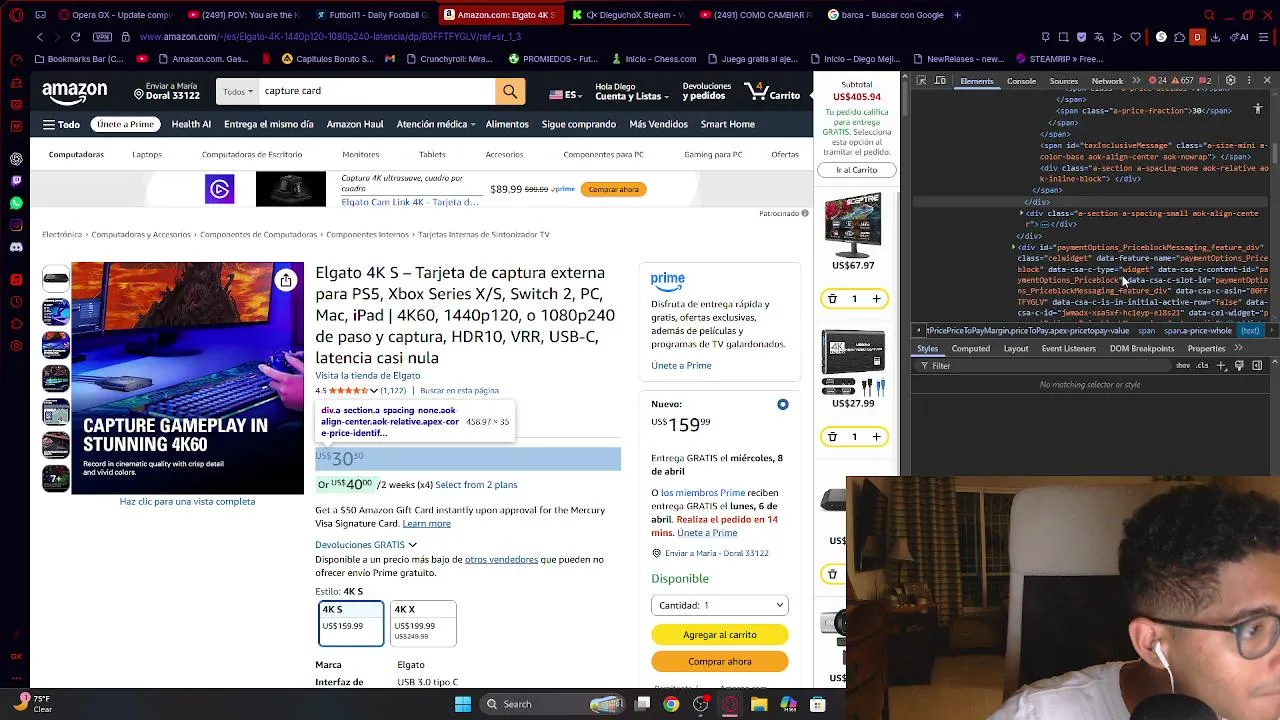Click the trash icon under US$27.99 item
Viewport: 1280px width, 720px height.
point(832,437)
